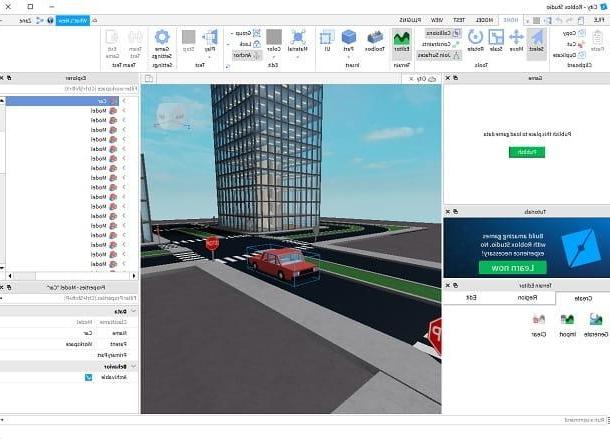Click the Learn now button
The height and width of the screenshot is (439, 610).
(x=513, y=268)
